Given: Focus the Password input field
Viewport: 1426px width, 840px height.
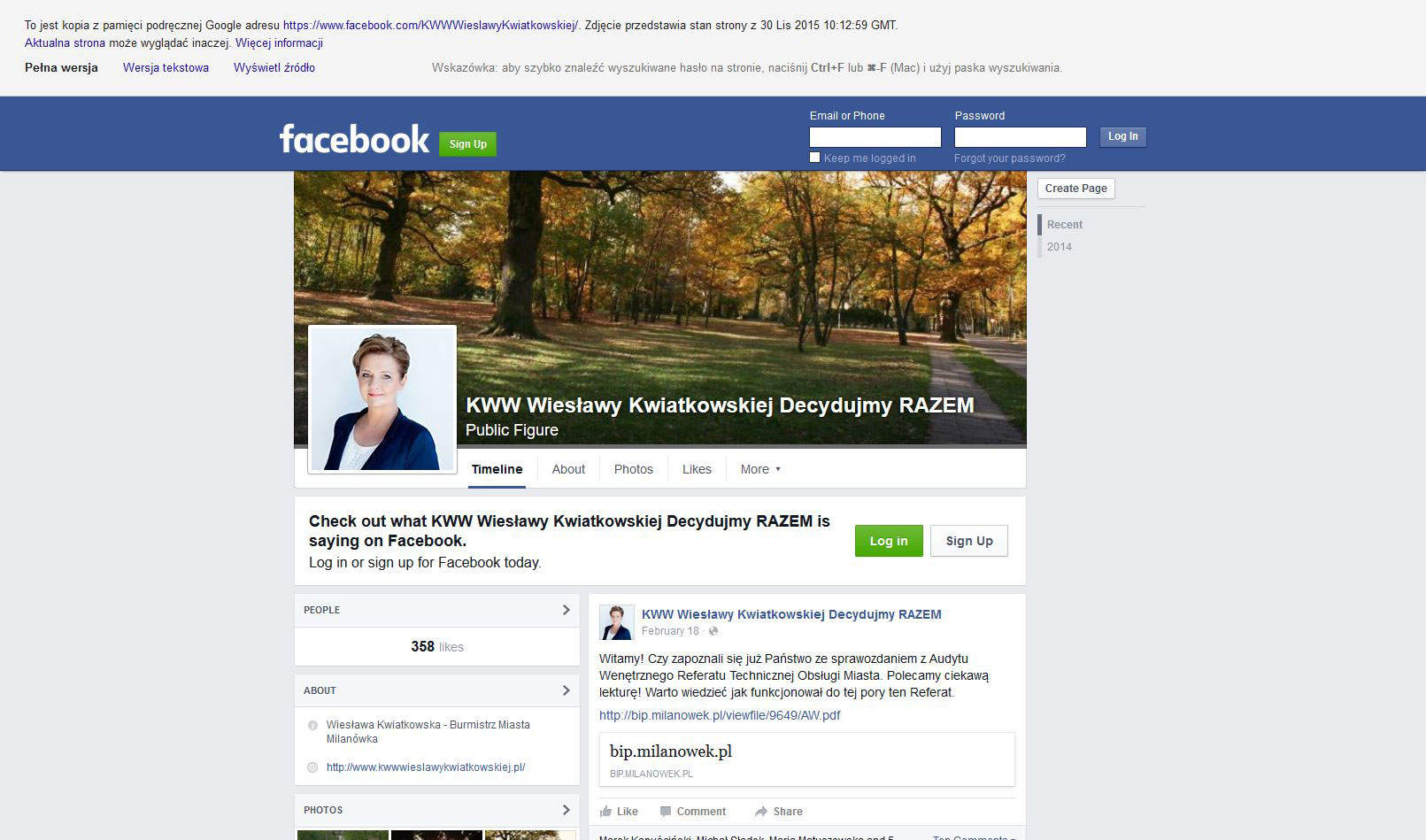Looking at the screenshot, I should pos(1021,137).
